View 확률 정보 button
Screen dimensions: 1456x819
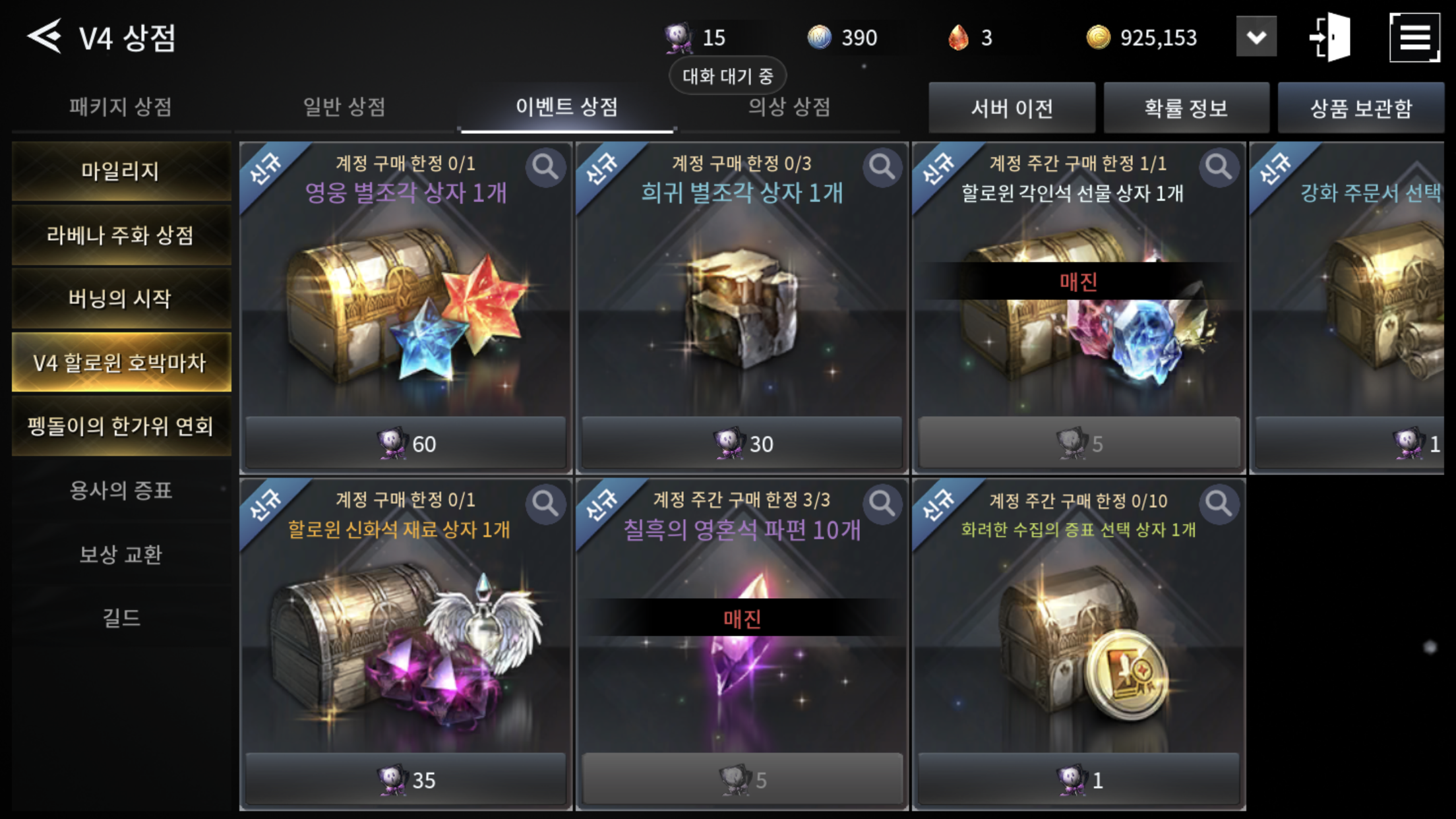[x=1186, y=108]
